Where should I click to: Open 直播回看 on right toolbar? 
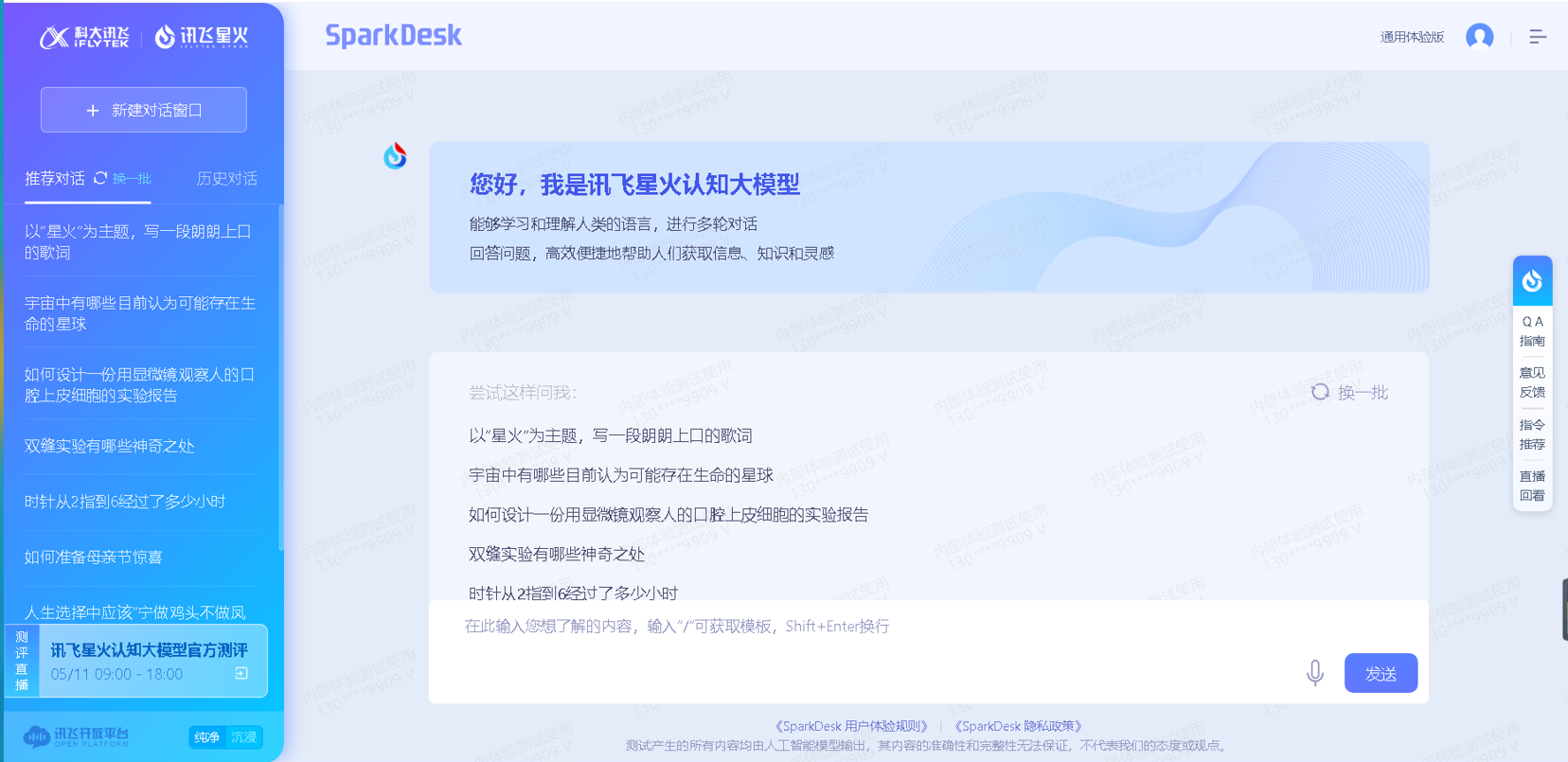click(x=1532, y=486)
